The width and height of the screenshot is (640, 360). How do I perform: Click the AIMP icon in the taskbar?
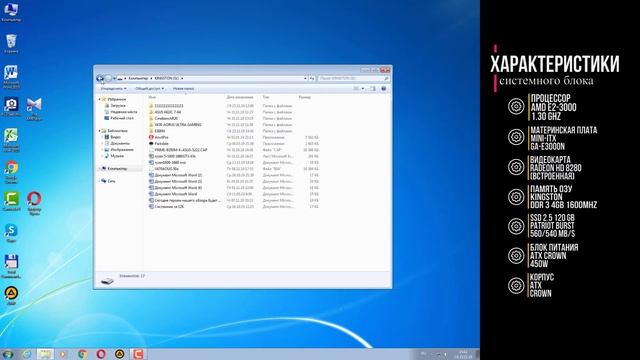119,354
